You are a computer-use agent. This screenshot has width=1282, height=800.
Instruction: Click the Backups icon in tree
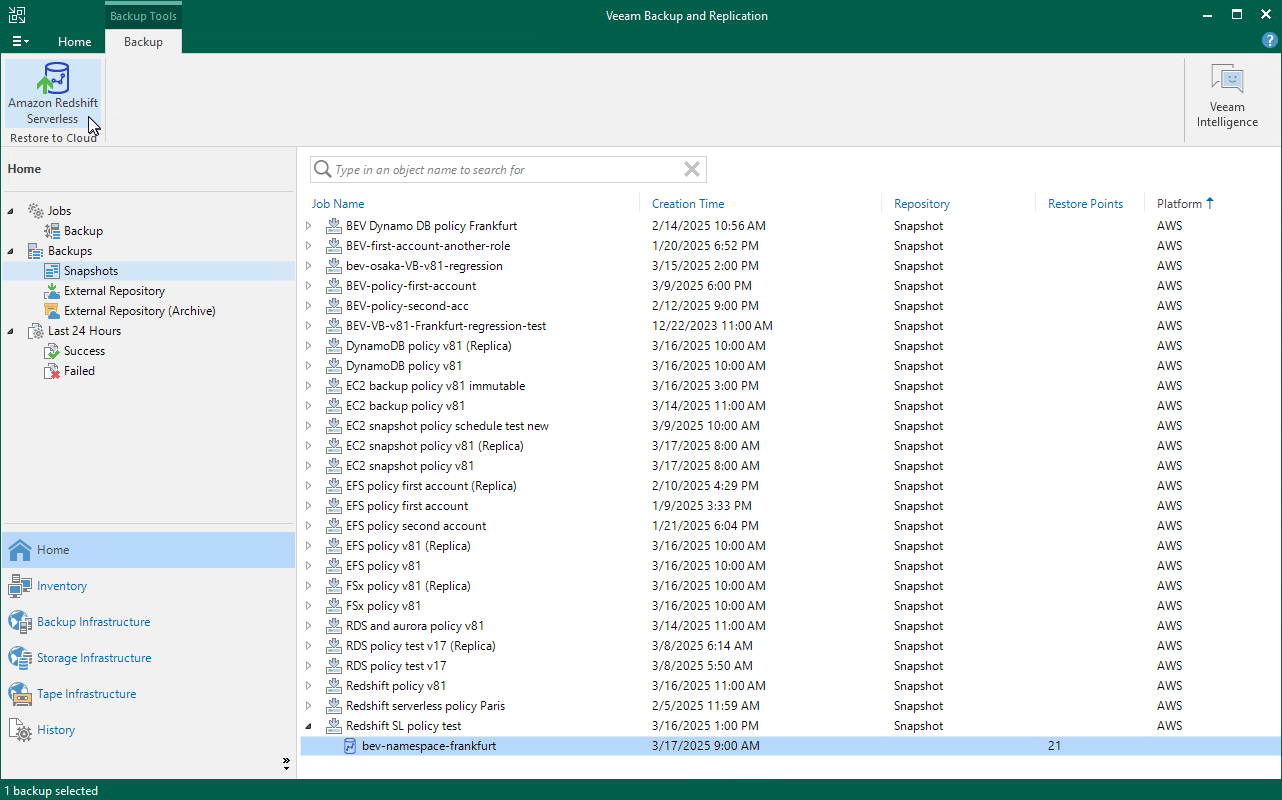(35, 251)
